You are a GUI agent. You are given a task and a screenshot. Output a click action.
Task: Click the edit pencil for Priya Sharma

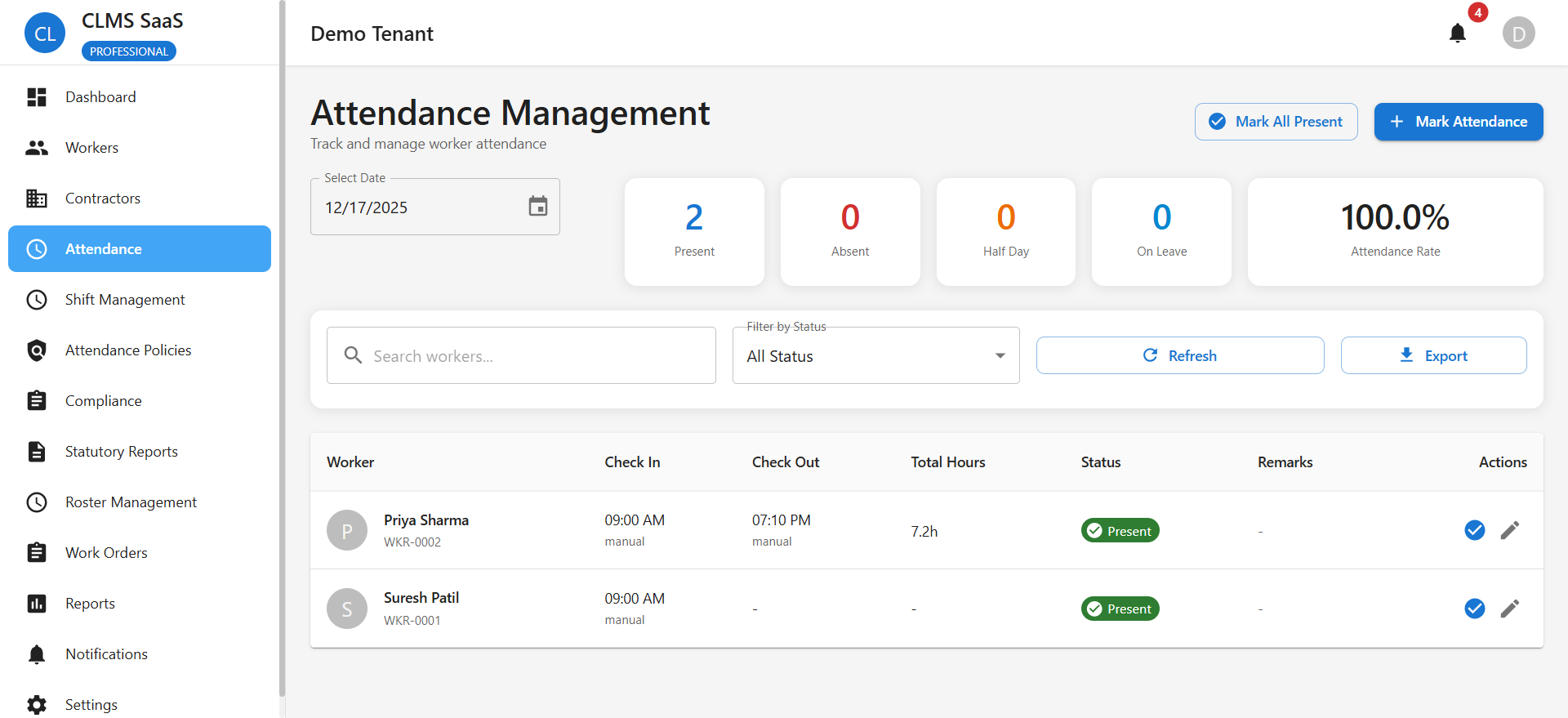point(1509,531)
